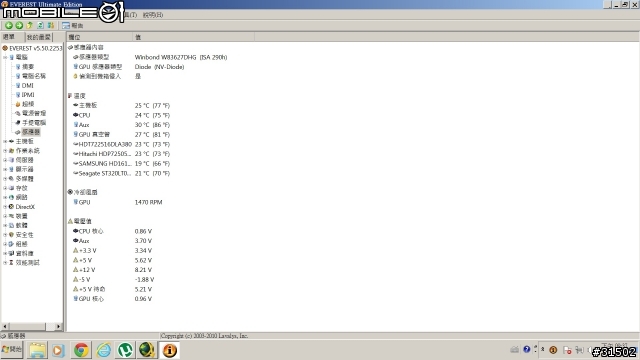Open the 說明(H) help menu
The image size is (640, 360).
click(x=153, y=15)
